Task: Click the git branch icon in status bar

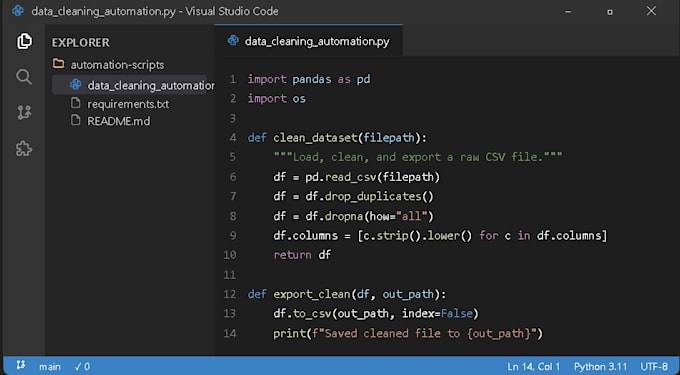Action: click(x=20, y=365)
